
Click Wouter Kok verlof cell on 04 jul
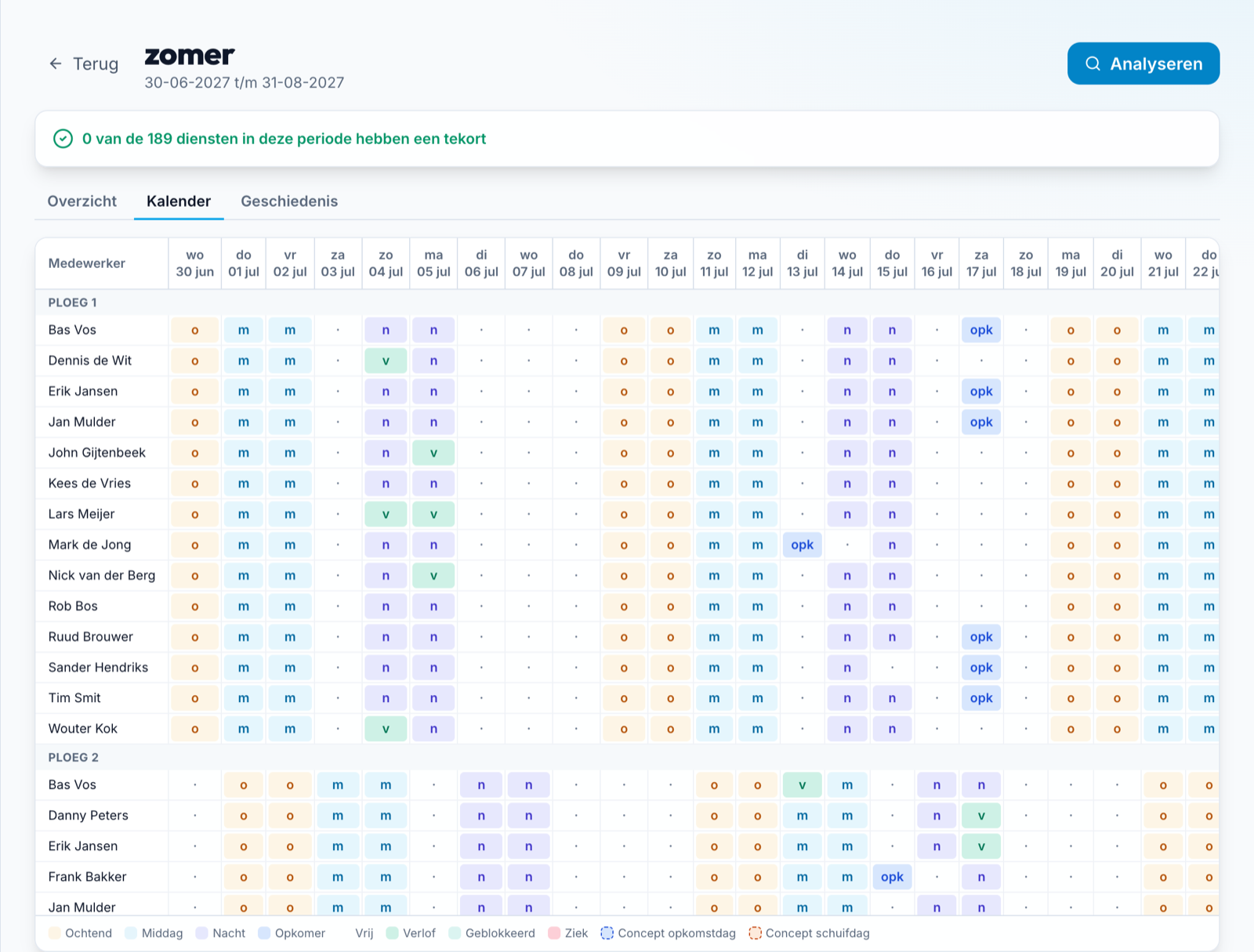click(386, 729)
